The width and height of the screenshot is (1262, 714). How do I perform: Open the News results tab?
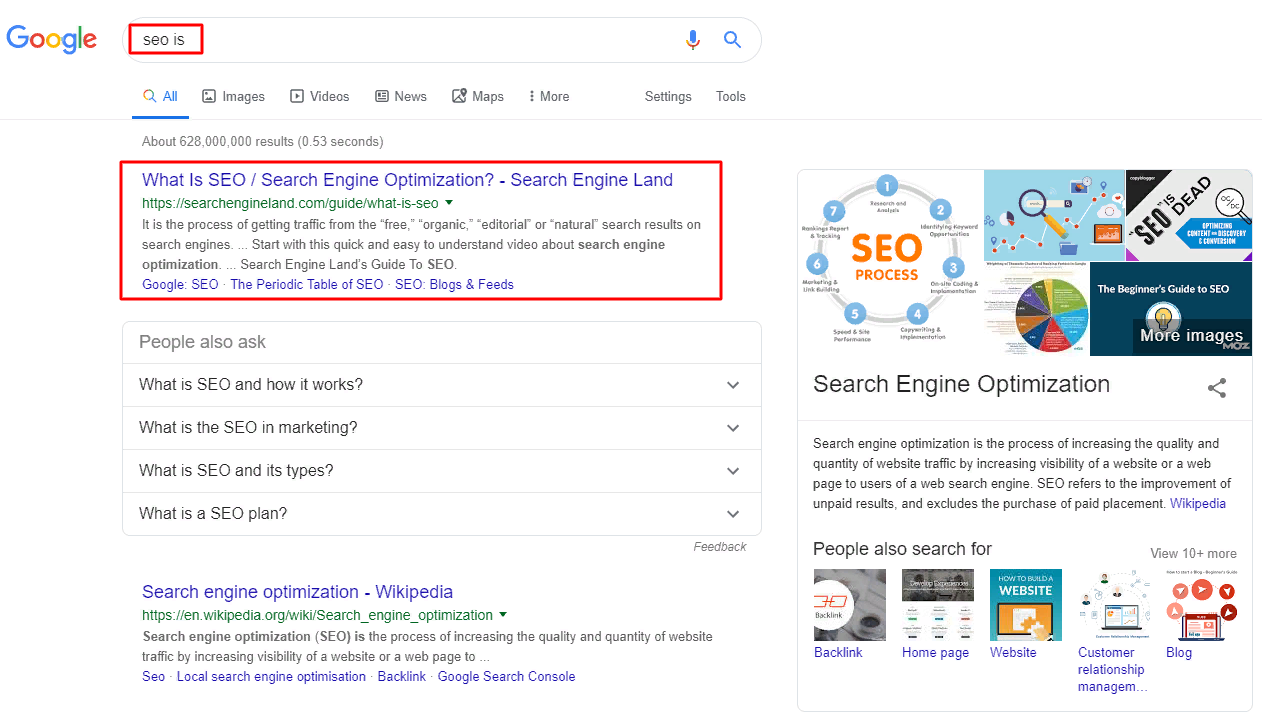click(x=400, y=97)
